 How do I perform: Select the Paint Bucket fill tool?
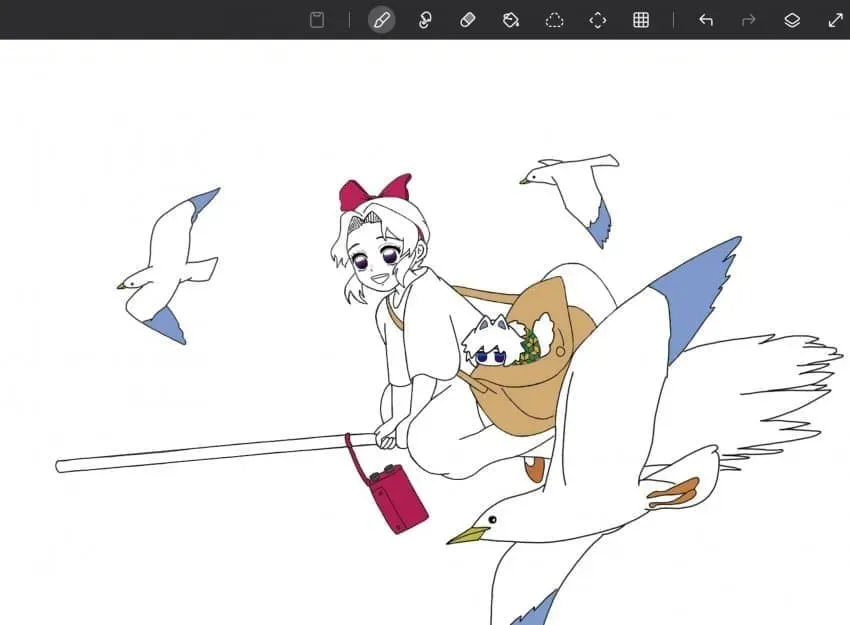tap(511, 20)
